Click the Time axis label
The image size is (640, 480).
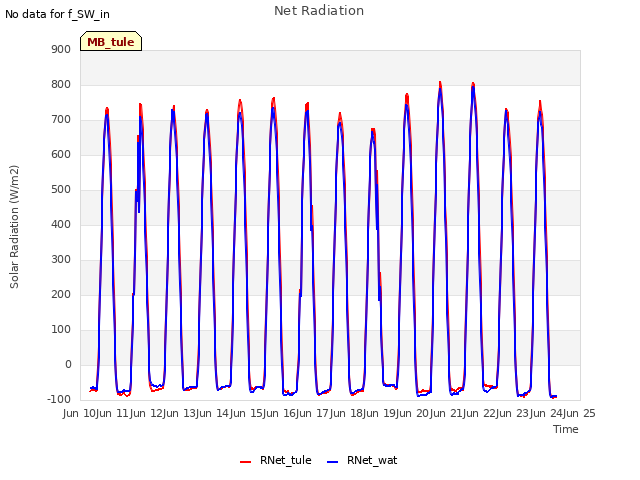coord(566,429)
